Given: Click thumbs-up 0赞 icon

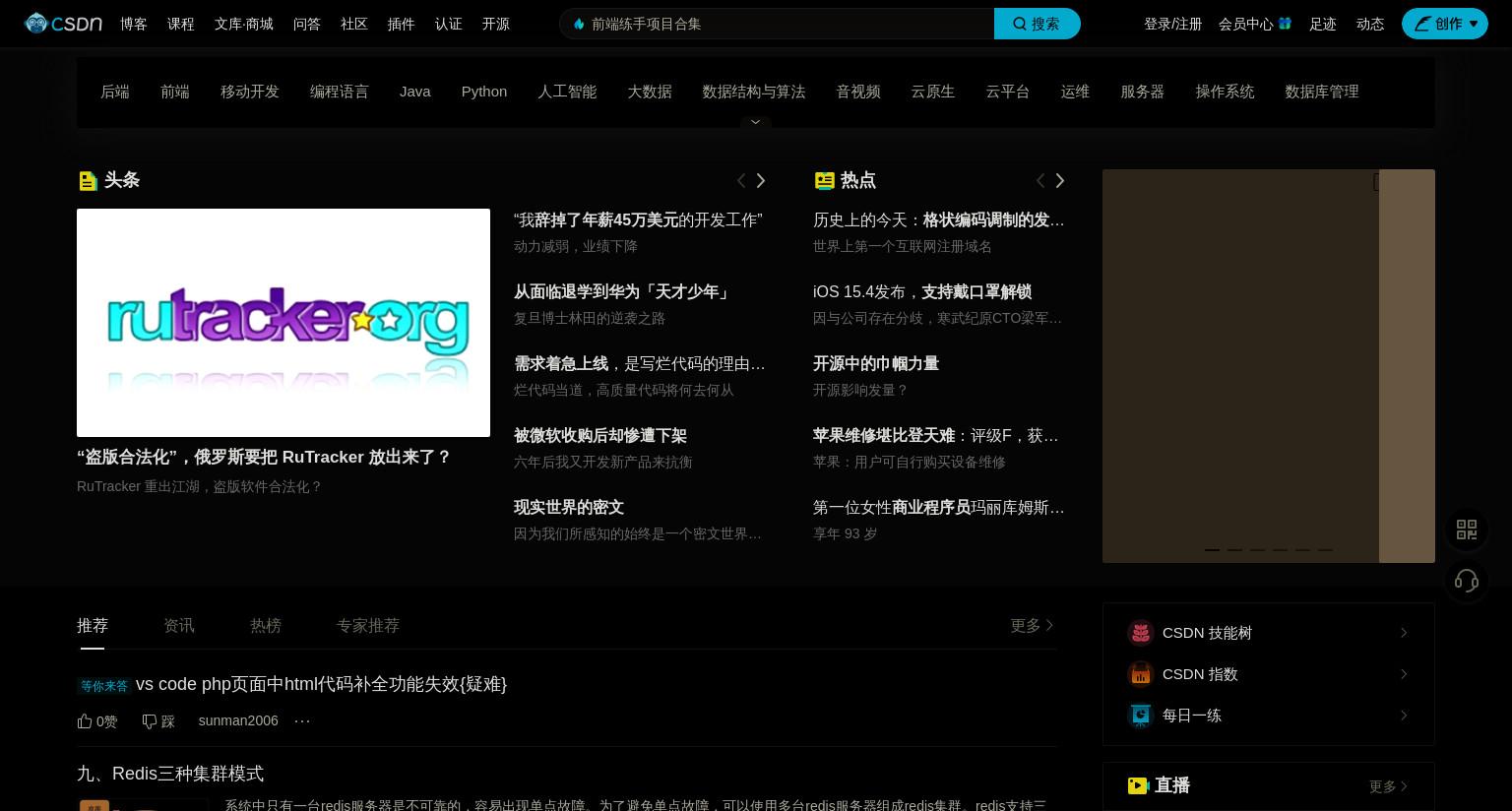Looking at the screenshot, I should pyautogui.click(x=85, y=721).
